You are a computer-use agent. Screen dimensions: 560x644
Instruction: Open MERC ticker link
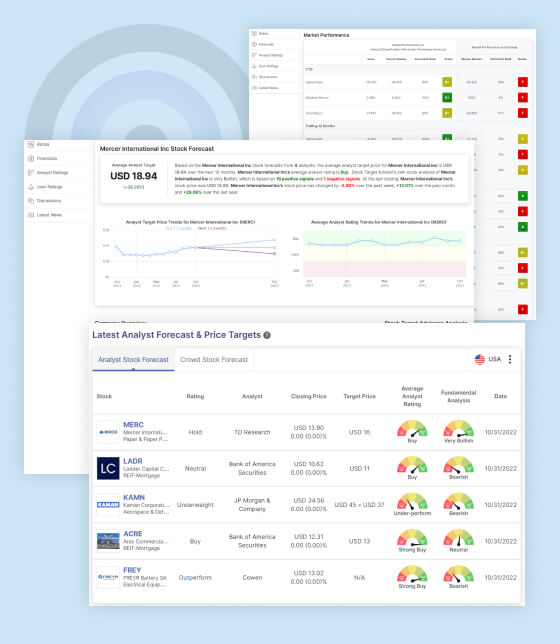pyautogui.click(x=134, y=425)
